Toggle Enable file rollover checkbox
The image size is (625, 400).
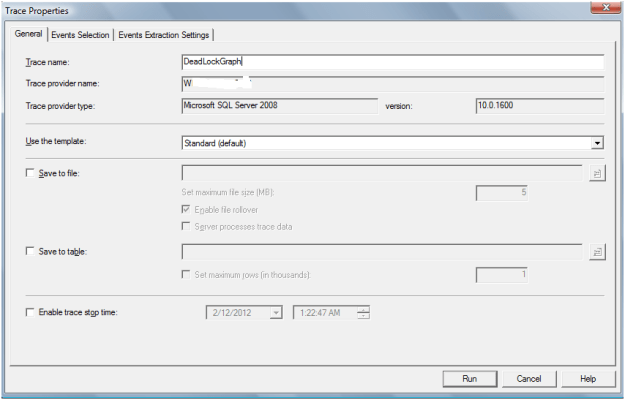click(187, 209)
